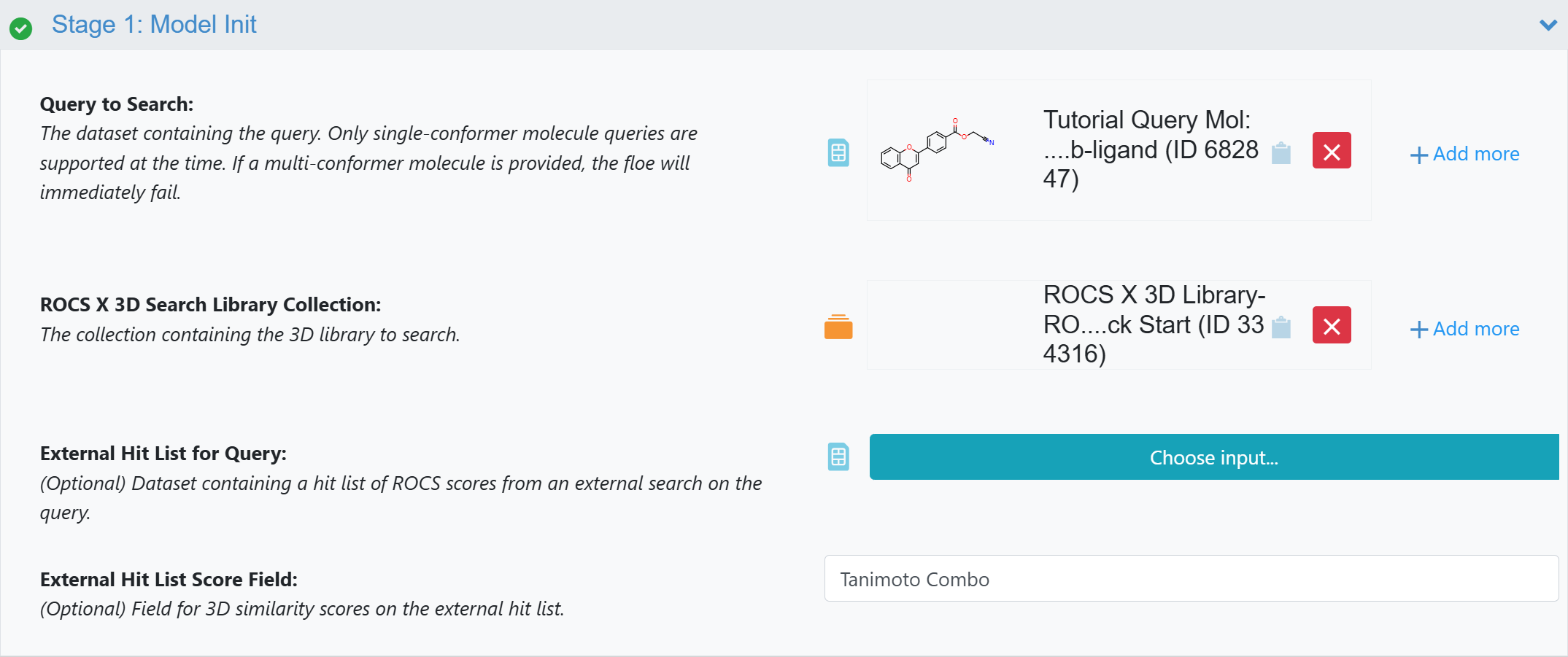Image resolution: width=1568 pixels, height=657 pixels.
Task: Click Add more next to the library collection
Action: (1464, 329)
